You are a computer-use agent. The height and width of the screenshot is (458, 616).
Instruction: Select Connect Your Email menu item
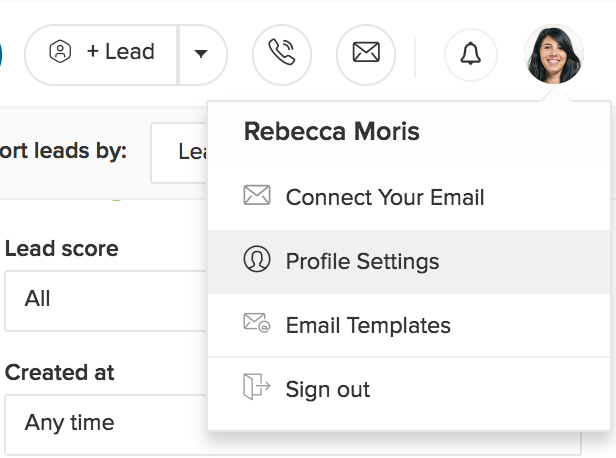(x=385, y=197)
